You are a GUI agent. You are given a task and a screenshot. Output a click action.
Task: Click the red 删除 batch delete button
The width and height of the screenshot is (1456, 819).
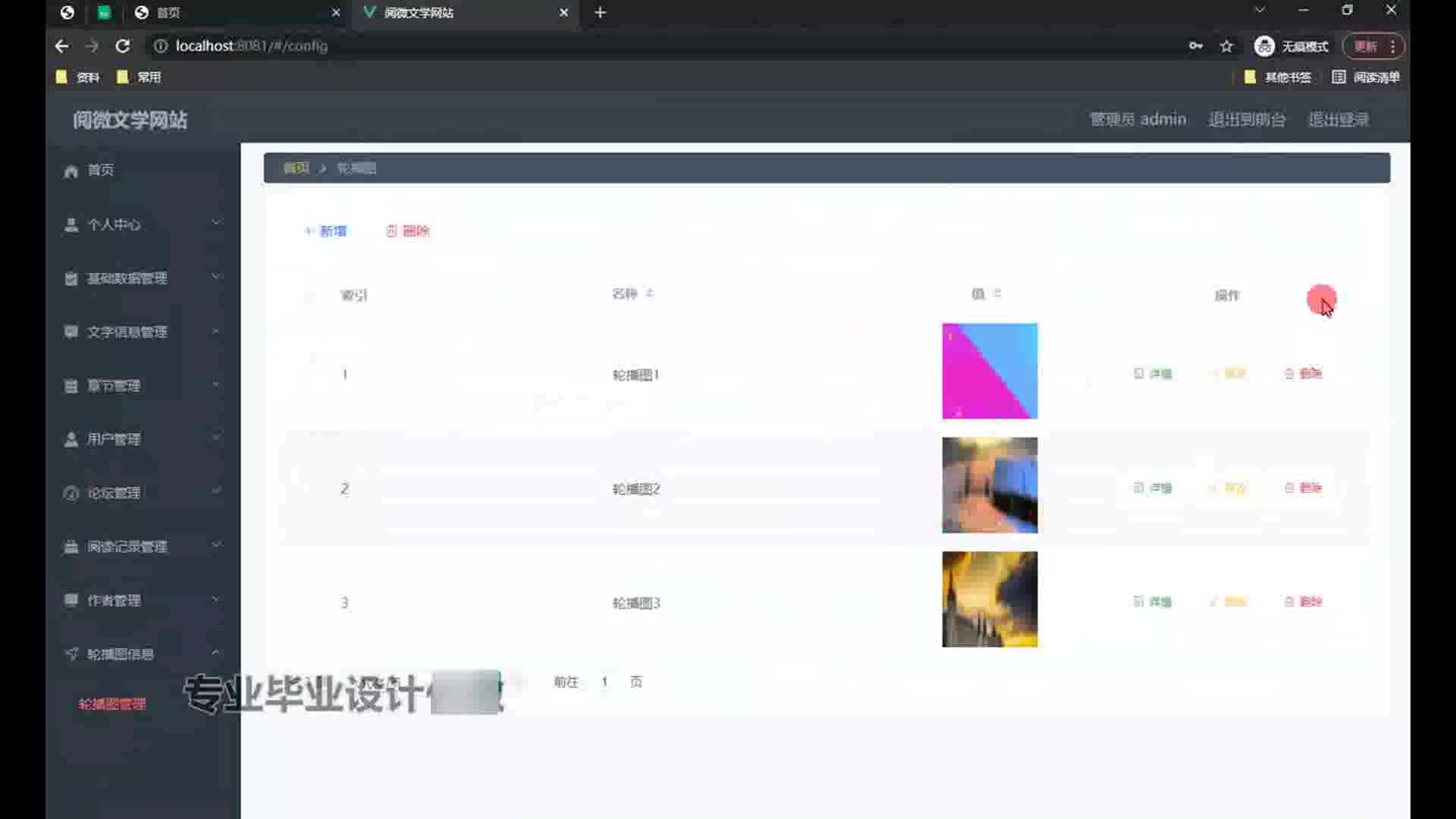tap(408, 231)
